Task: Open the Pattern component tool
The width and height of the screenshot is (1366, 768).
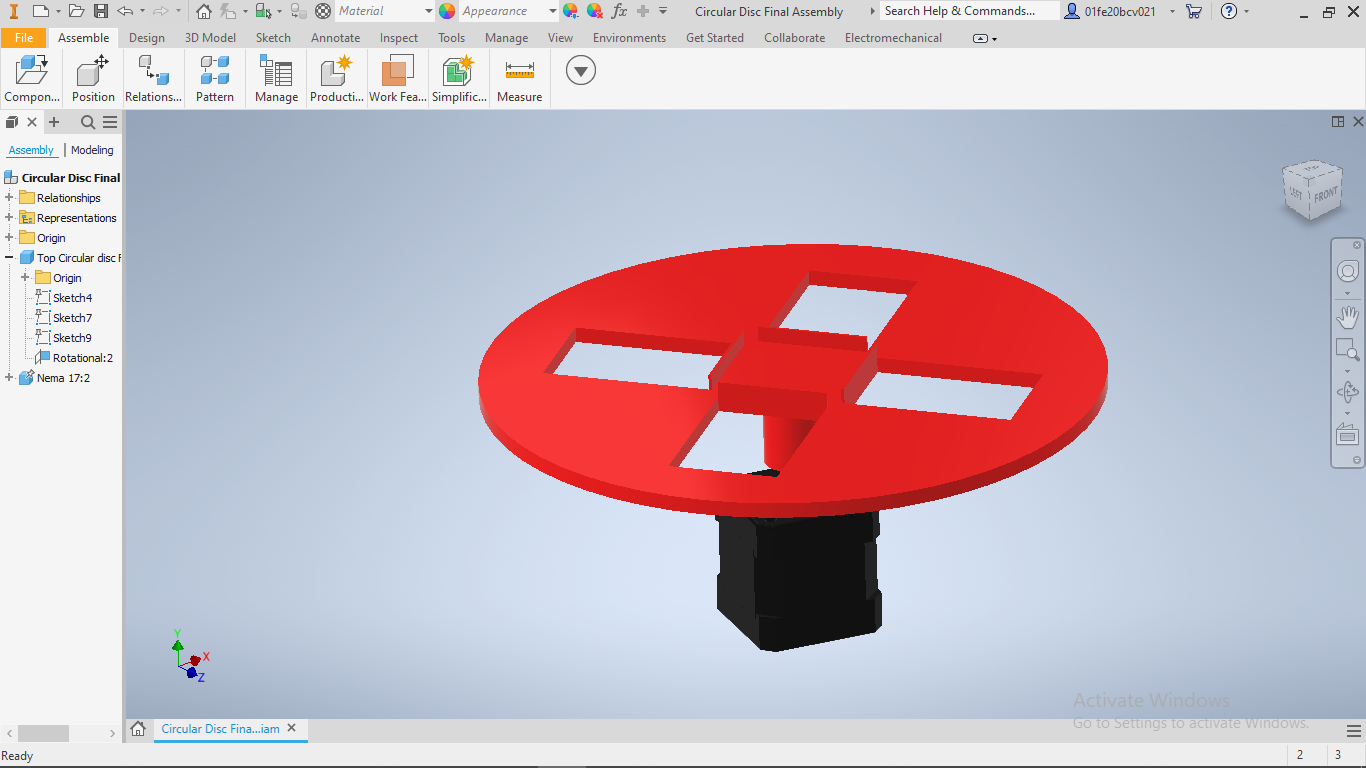Action: tap(214, 79)
